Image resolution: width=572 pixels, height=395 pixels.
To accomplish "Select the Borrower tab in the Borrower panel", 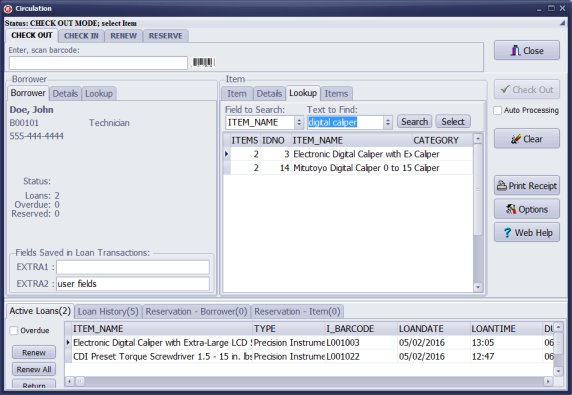I will (28, 93).
